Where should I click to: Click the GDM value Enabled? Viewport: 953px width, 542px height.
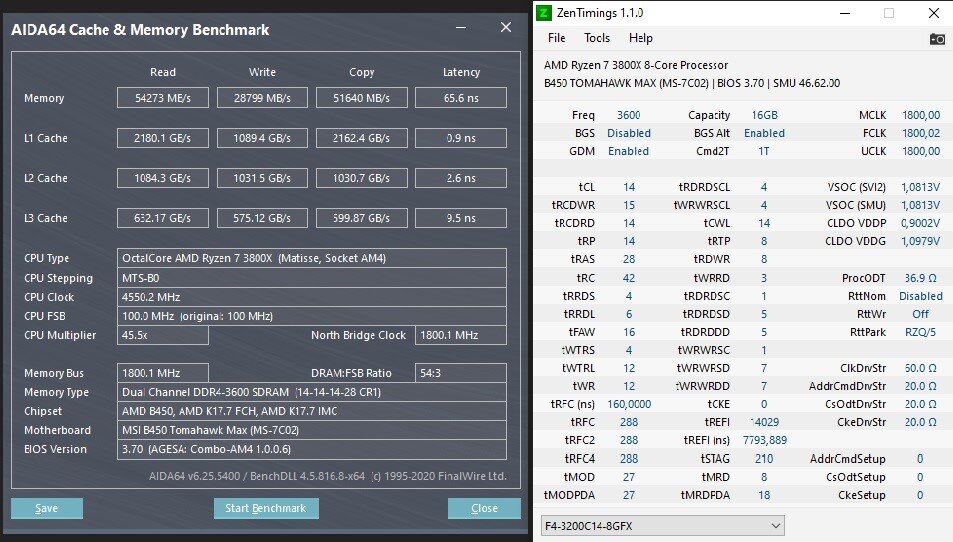628,151
